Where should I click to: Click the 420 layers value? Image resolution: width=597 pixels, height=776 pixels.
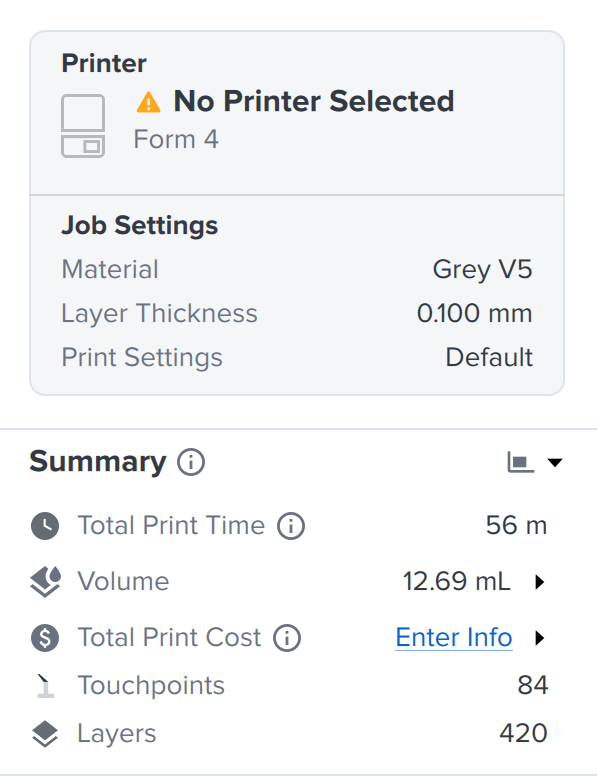[523, 733]
